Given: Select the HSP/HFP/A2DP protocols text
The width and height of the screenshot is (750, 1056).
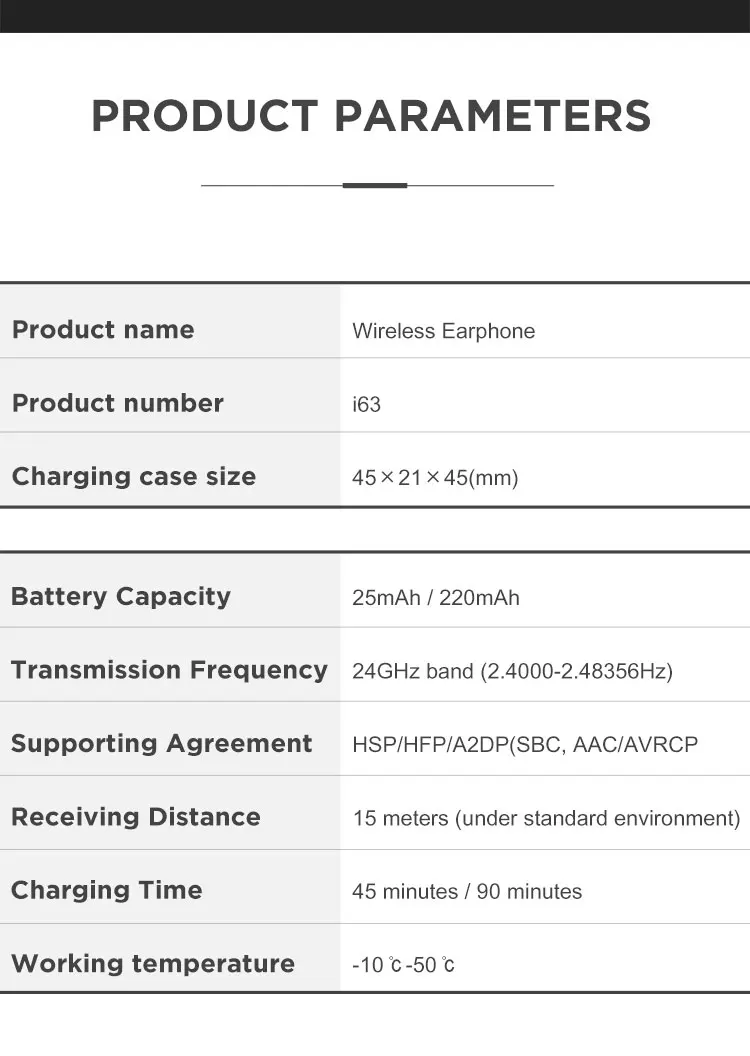Looking at the screenshot, I should (525, 745).
